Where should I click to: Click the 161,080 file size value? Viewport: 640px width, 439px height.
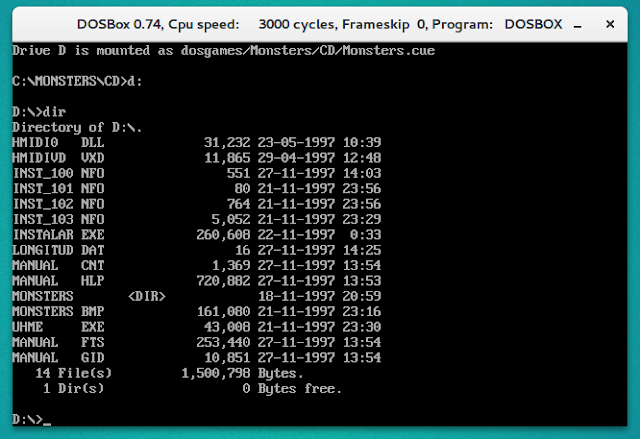click(x=223, y=312)
